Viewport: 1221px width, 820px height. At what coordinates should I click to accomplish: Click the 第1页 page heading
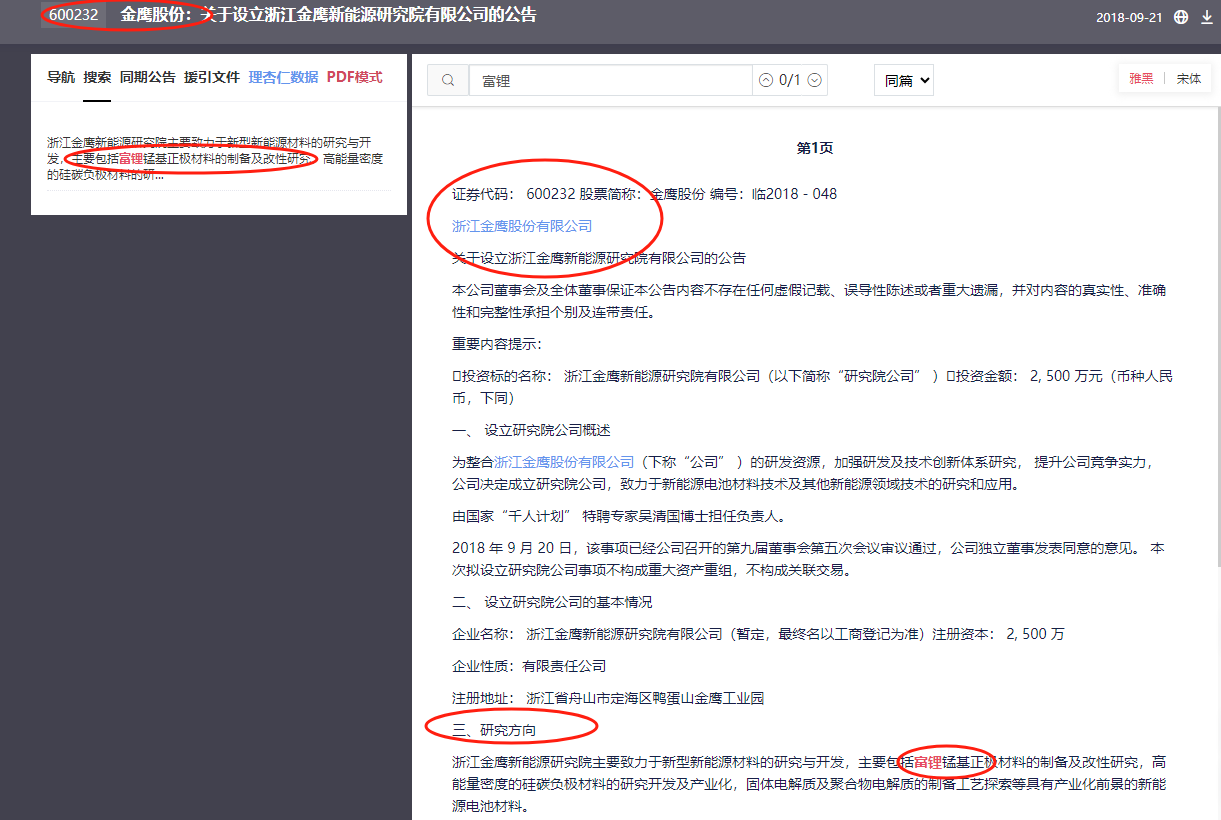(x=815, y=148)
